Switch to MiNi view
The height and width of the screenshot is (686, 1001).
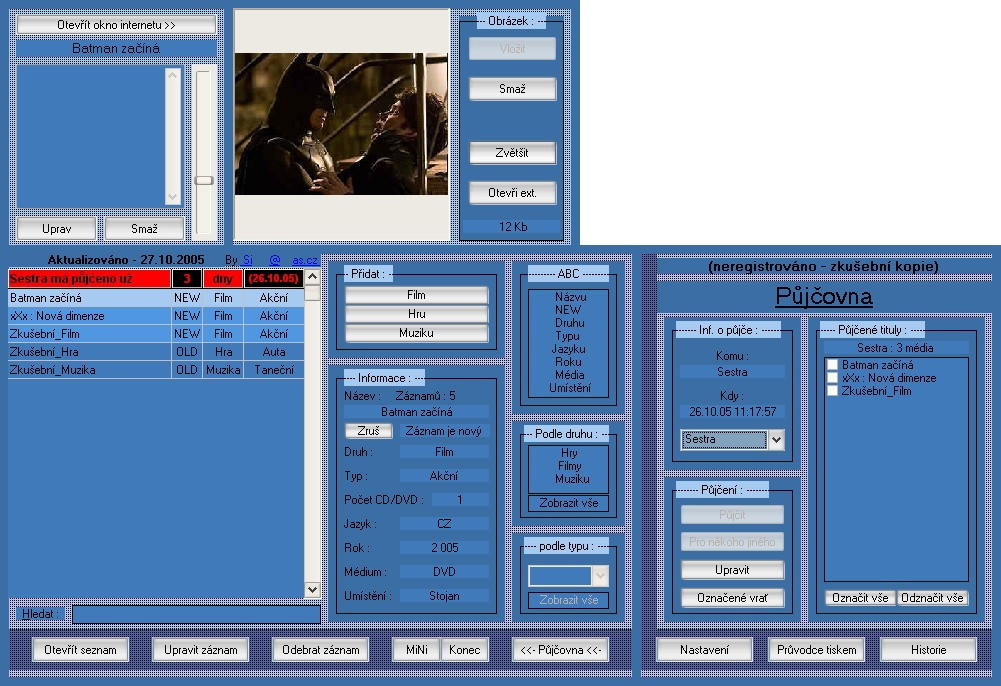416,650
